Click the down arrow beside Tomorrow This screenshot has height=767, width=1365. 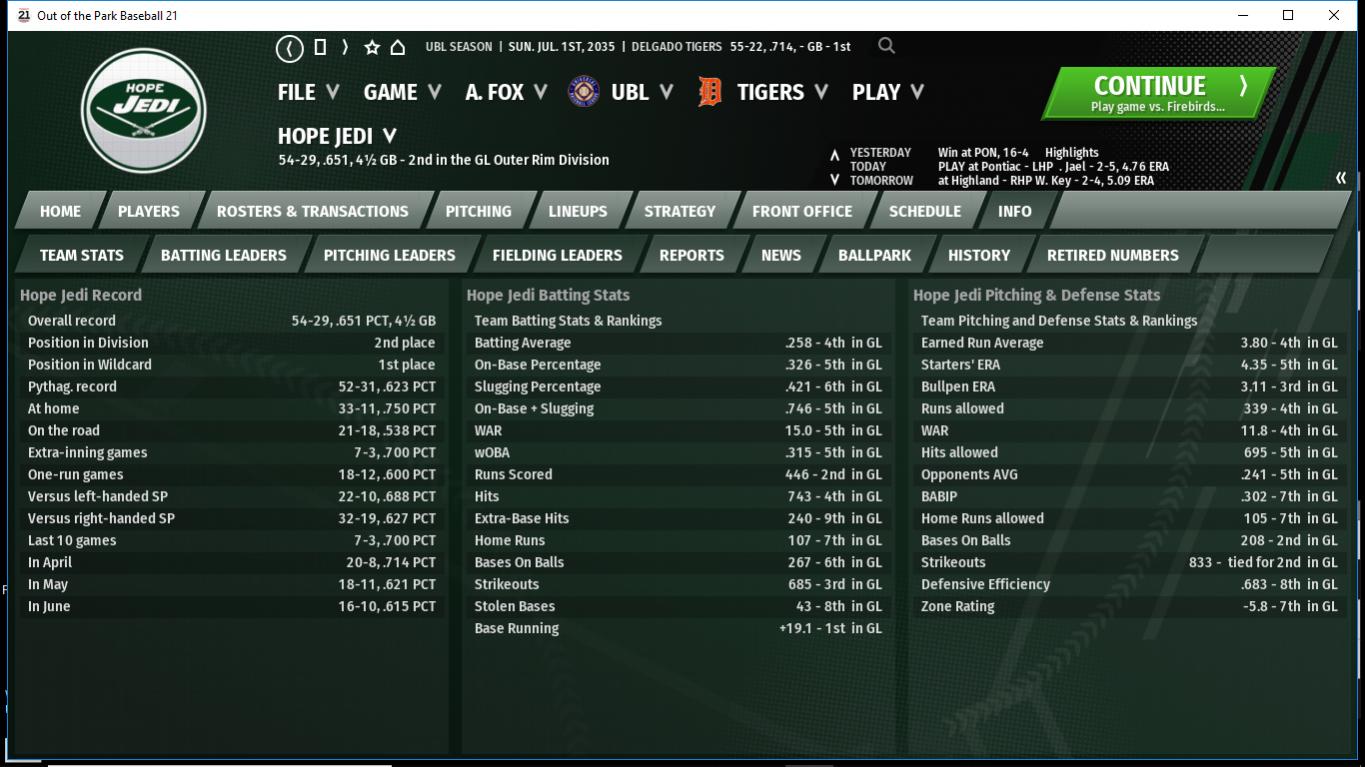834,180
